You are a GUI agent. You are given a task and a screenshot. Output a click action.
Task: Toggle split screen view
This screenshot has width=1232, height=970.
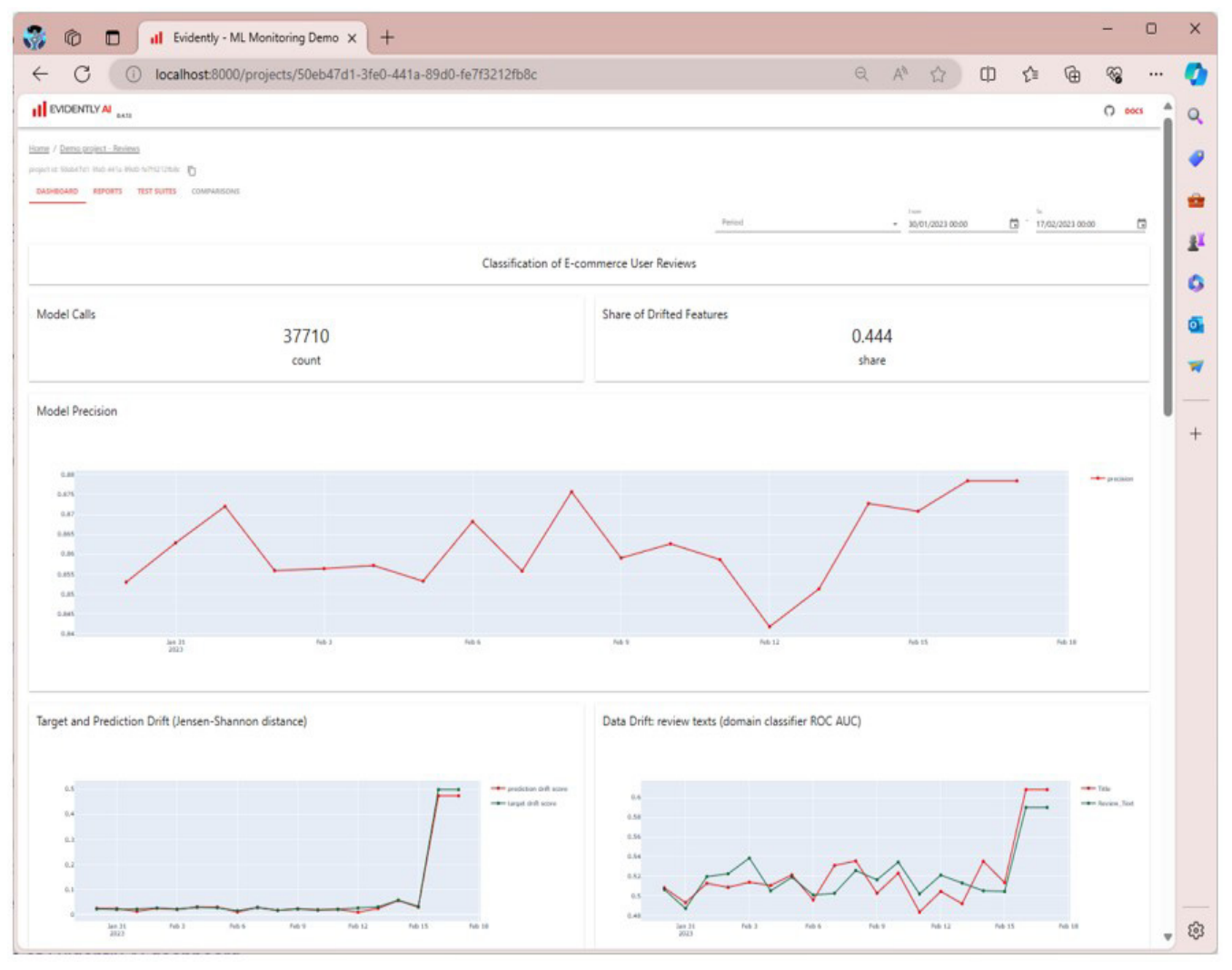[988, 74]
